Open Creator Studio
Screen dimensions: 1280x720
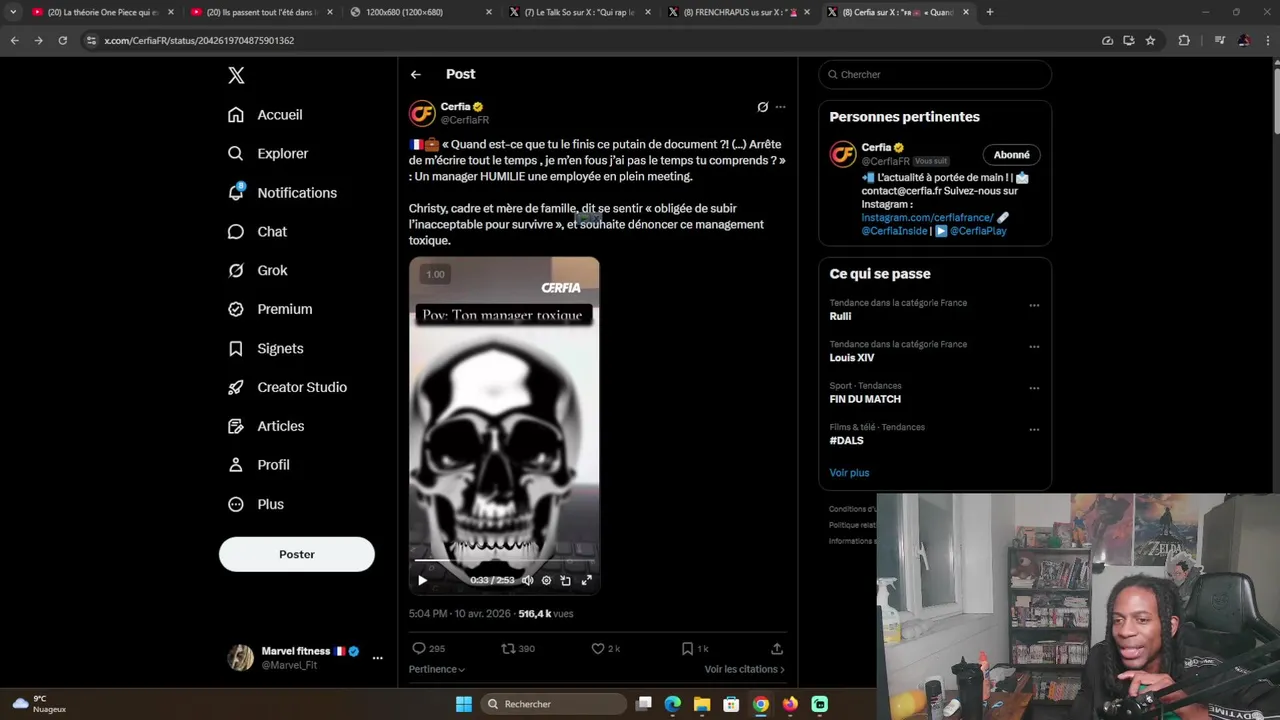(x=287, y=388)
